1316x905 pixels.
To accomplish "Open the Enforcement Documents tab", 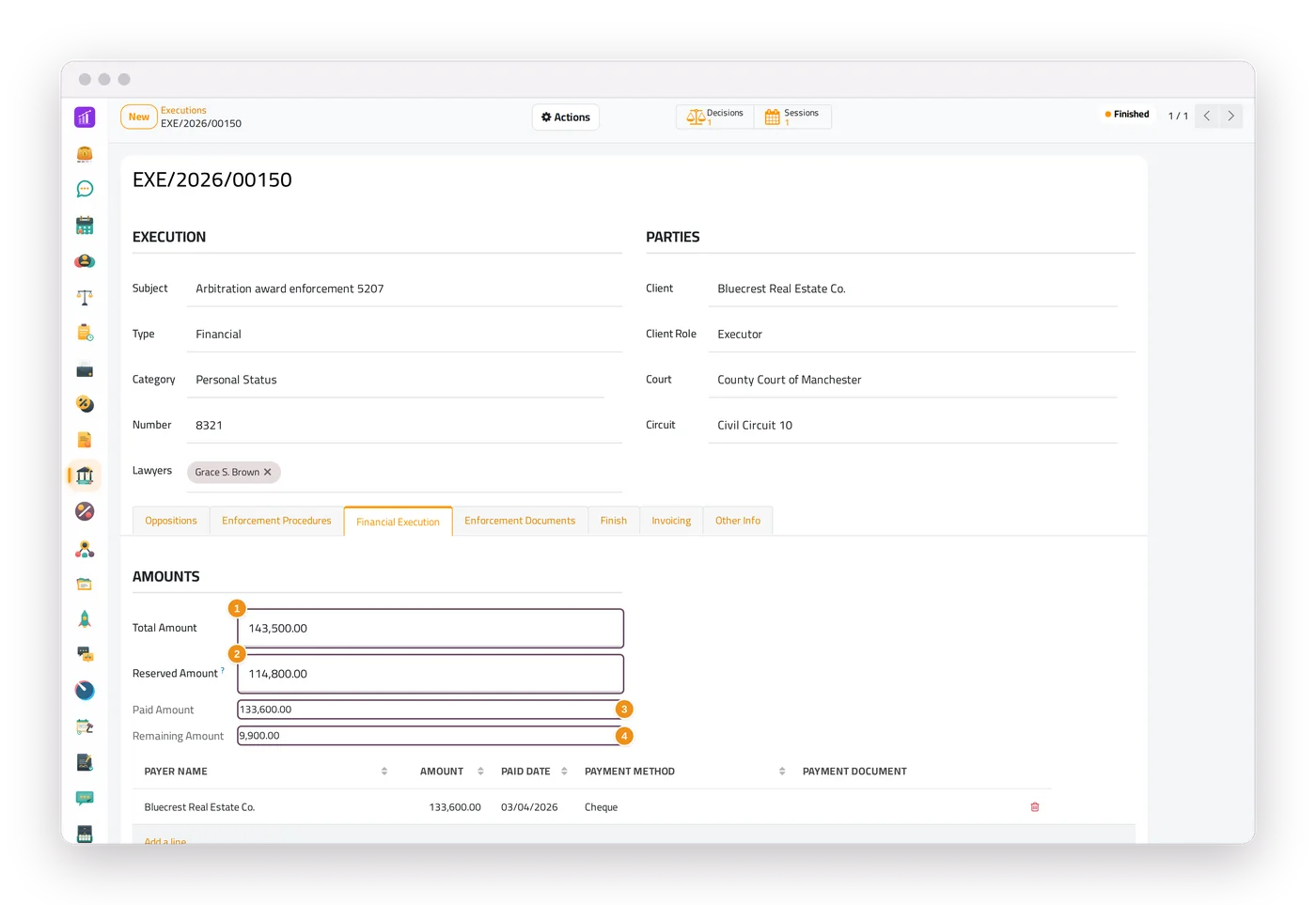I will pyautogui.click(x=520, y=521).
